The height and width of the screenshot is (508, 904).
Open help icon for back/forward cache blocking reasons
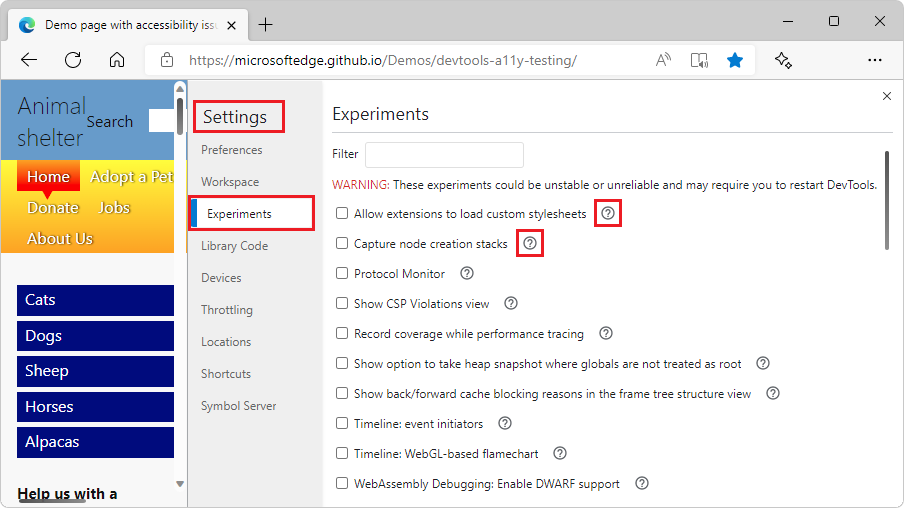(x=773, y=393)
